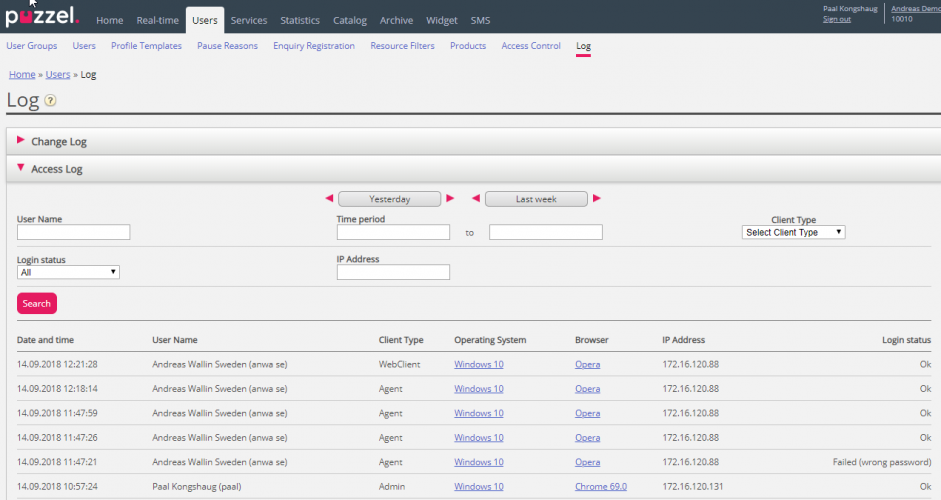Collapse the Access Log section

(x=56, y=169)
